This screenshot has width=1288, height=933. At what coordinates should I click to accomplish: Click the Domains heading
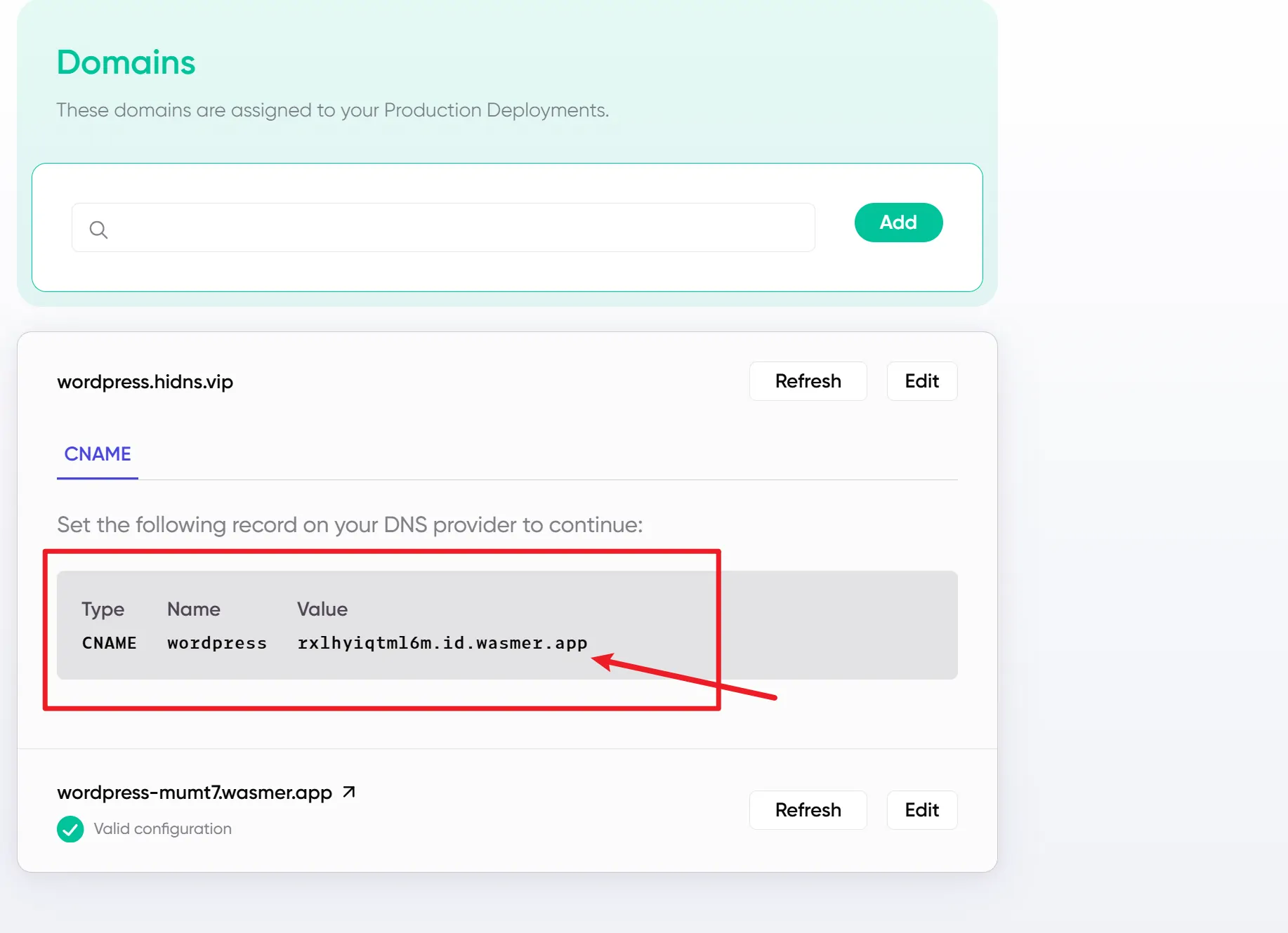point(126,62)
